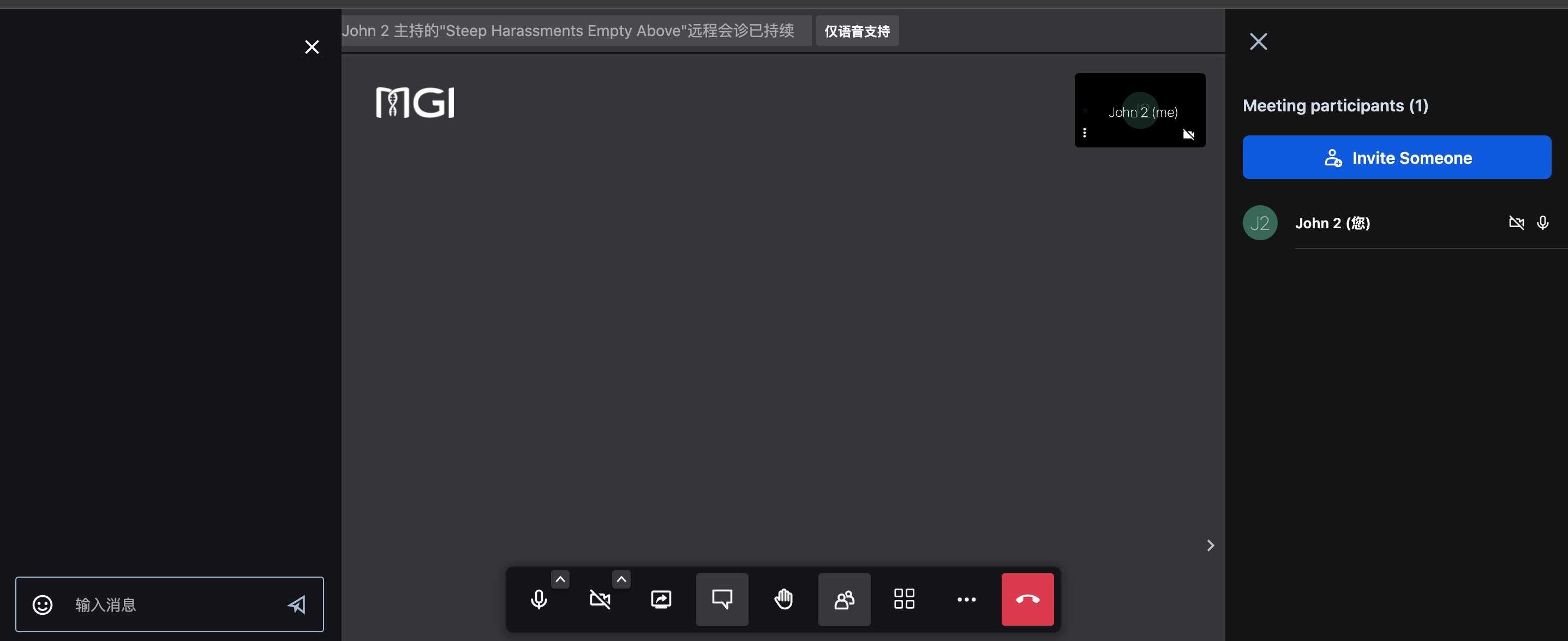The width and height of the screenshot is (1568, 641).
Task: Toggle the participants panel button
Action: (x=844, y=599)
